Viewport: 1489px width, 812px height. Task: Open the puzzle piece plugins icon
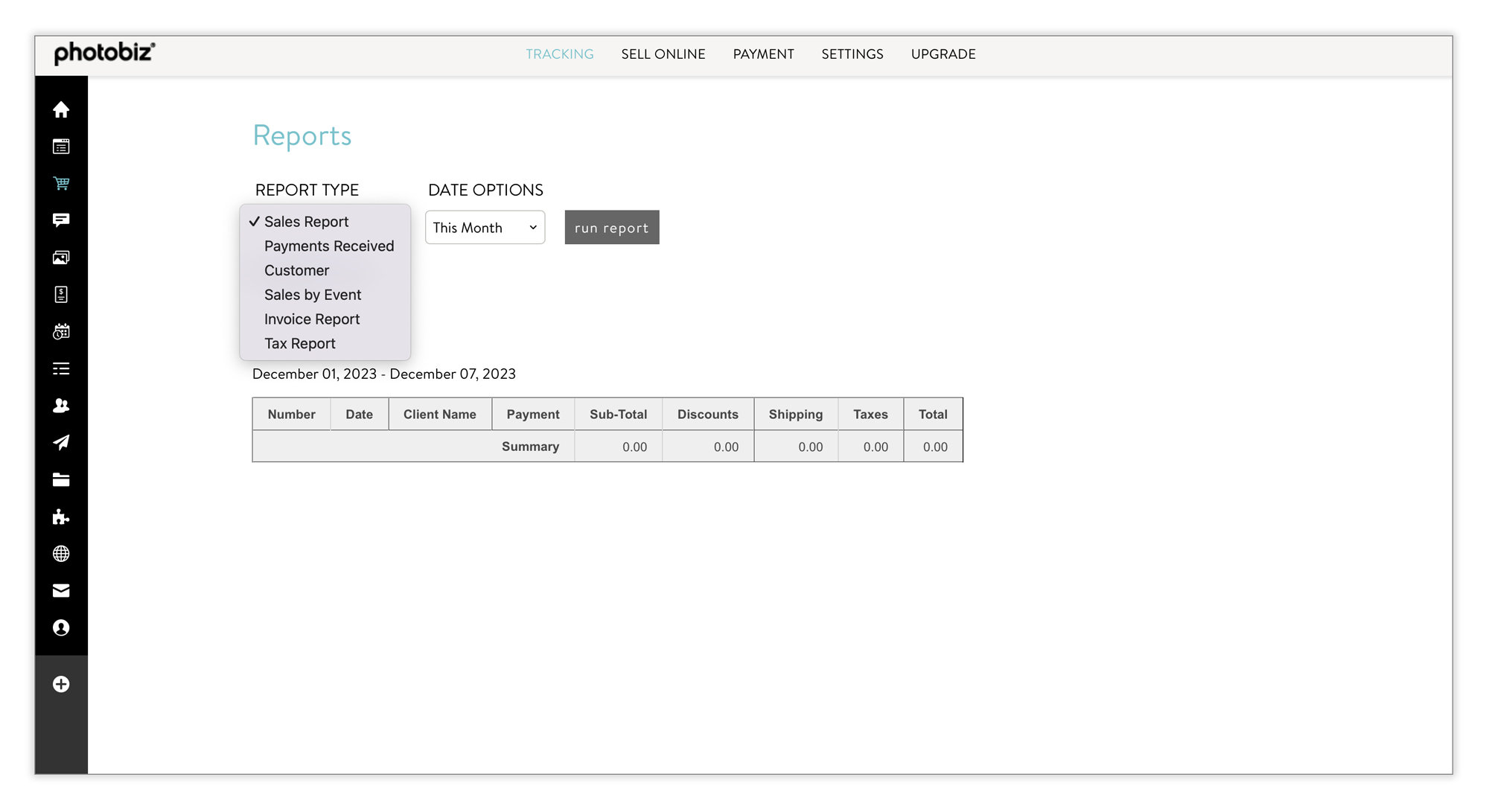[x=61, y=517]
